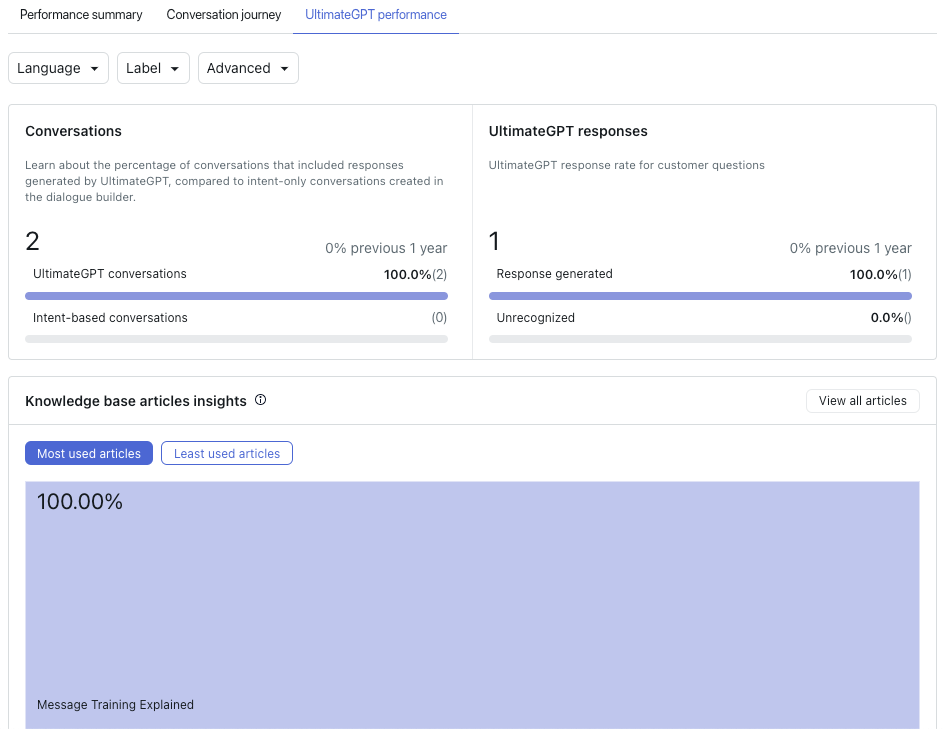Expand the Advanced filters dropdown
The image size is (944, 729).
[x=248, y=68]
